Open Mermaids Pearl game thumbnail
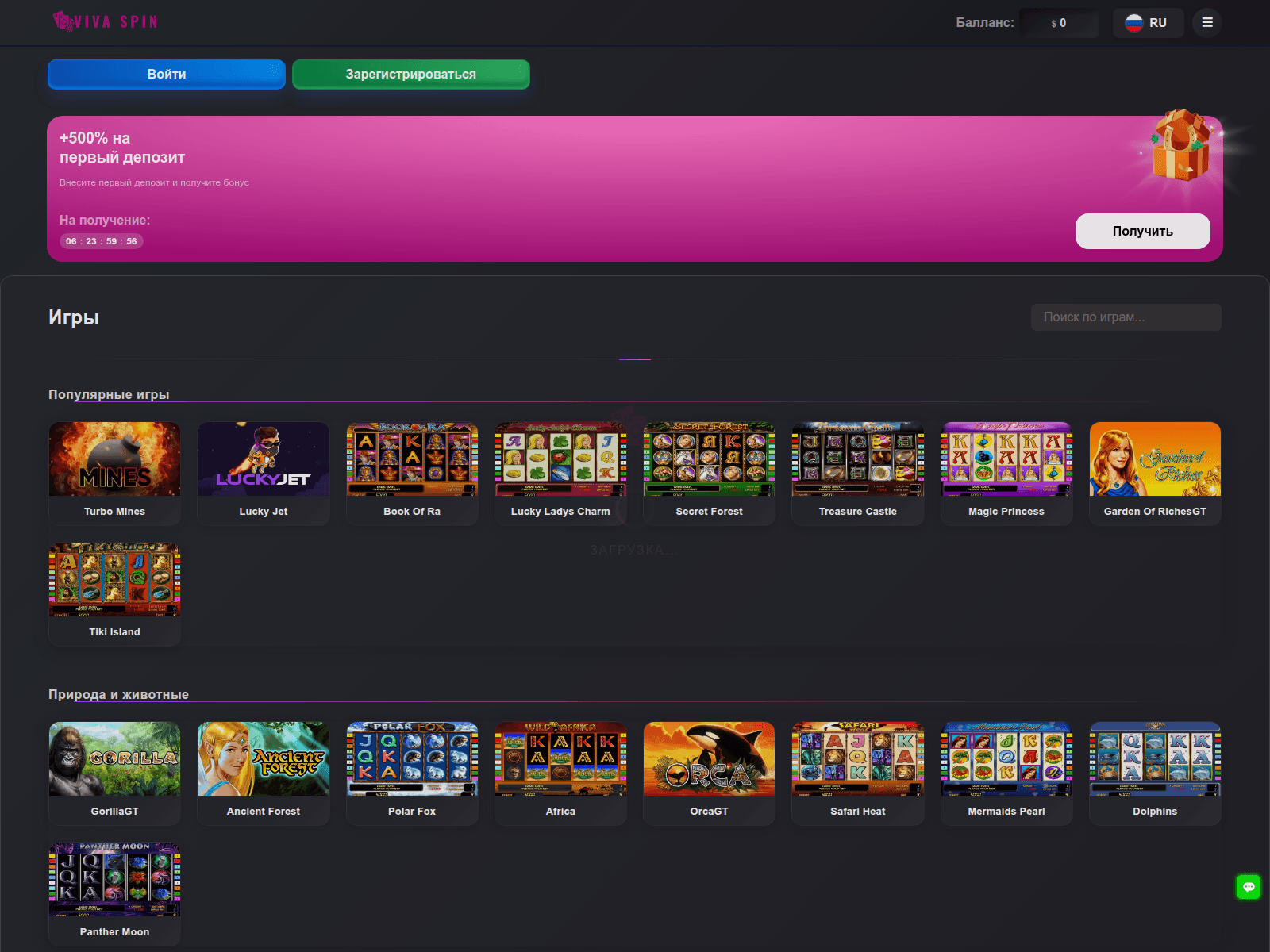Image resolution: width=1270 pixels, height=952 pixels. pyautogui.click(x=1006, y=759)
